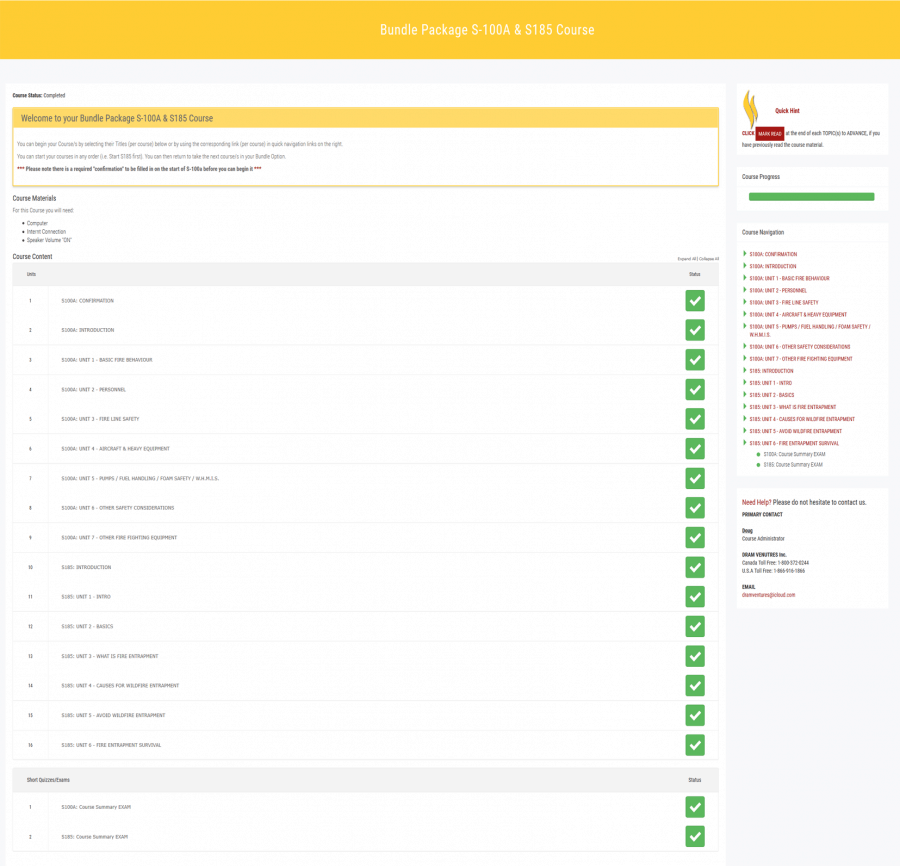Click the completed status icon for S185: UNIT 2 - BASICS
The width and height of the screenshot is (900, 866).
(694, 626)
